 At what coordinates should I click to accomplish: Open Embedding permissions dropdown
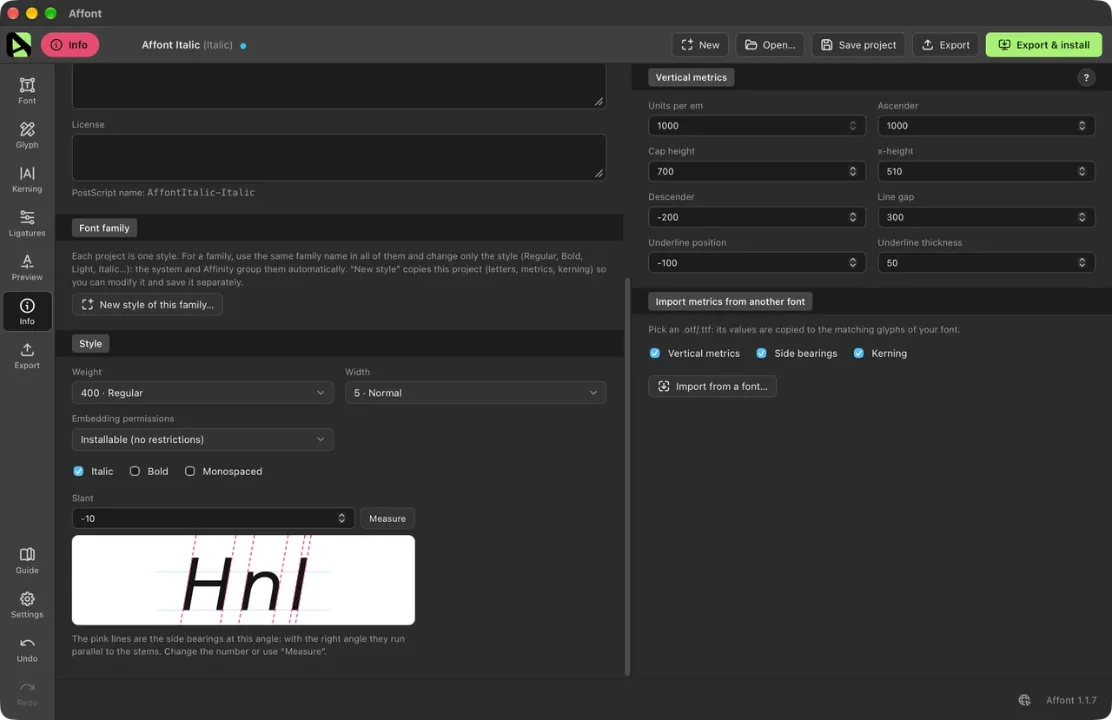click(202, 439)
